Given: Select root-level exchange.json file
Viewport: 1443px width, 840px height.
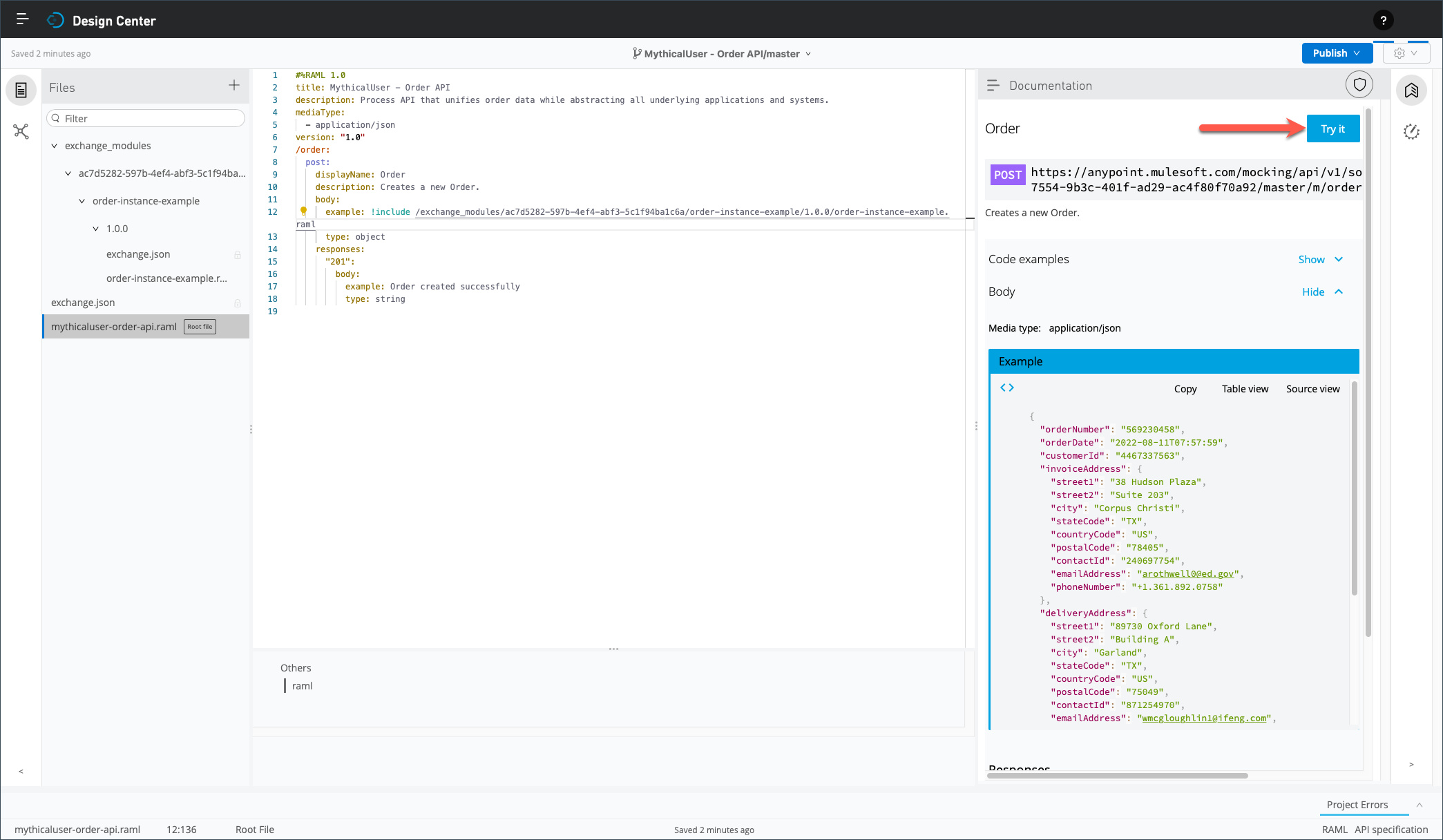Looking at the screenshot, I should 83,303.
